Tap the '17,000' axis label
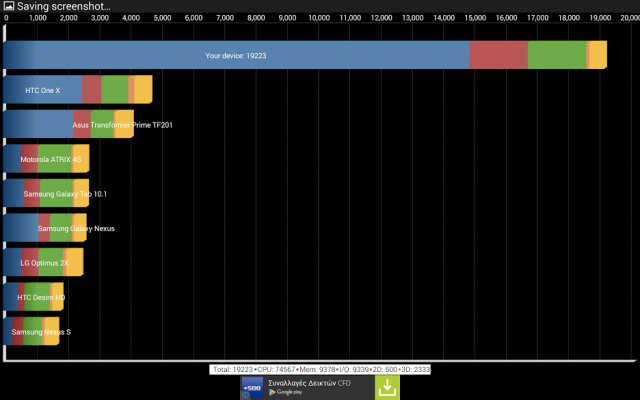Viewport: 640px width, 400px height. click(538, 18)
